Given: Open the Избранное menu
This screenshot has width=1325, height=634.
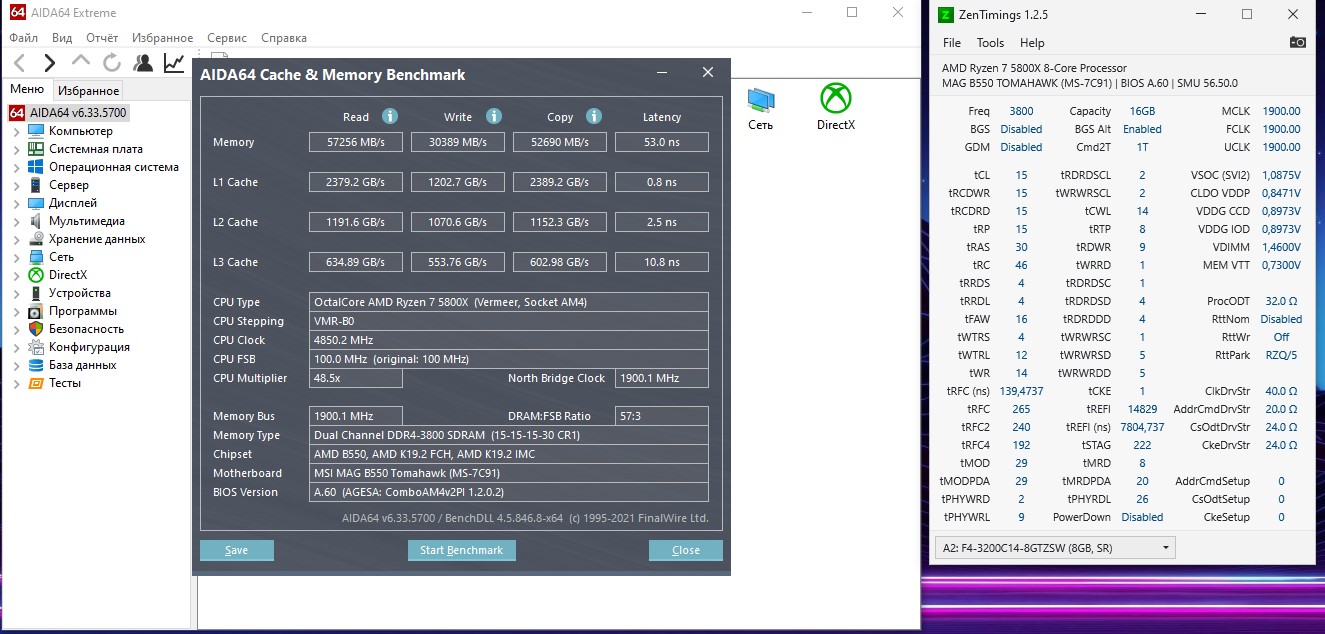Looking at the screenshot, I should (x=162, y=38).
